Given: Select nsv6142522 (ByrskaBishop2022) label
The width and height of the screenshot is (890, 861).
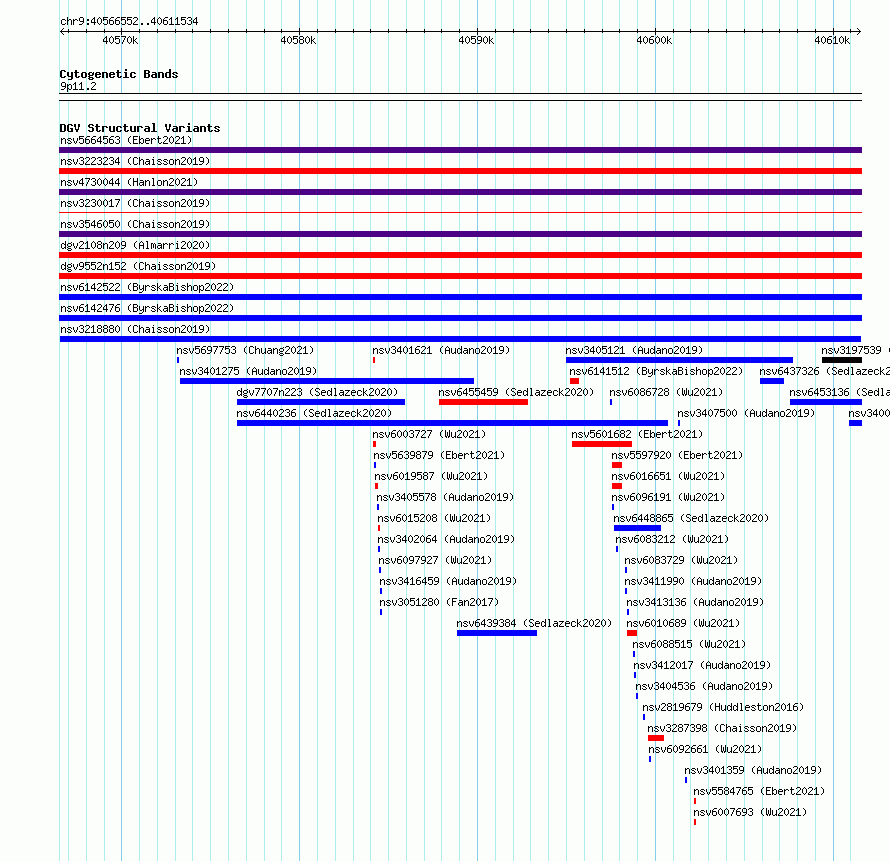Looking at the screenshot, I should 147,287.
